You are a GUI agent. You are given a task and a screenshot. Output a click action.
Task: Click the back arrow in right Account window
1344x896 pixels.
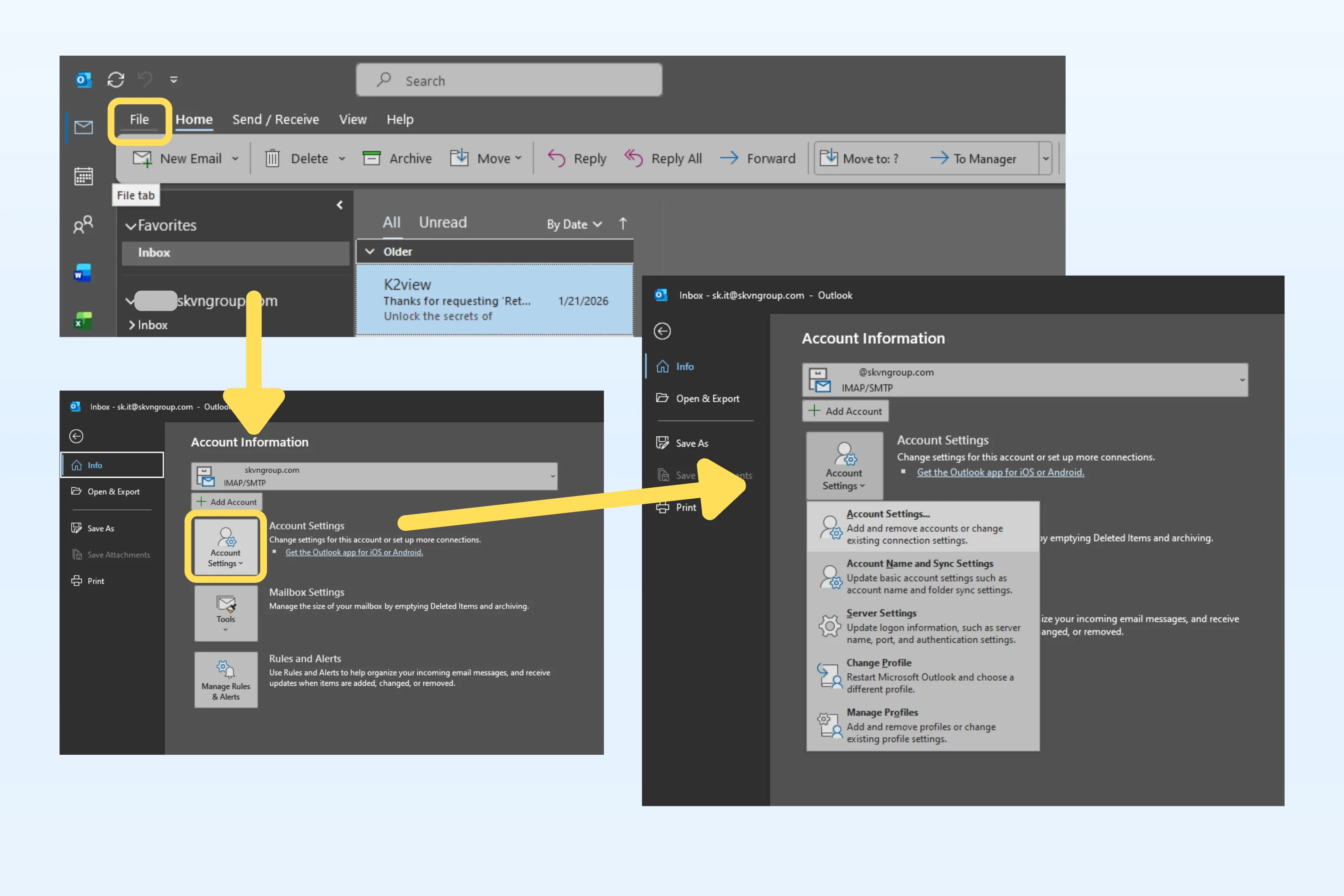point(662,331)
